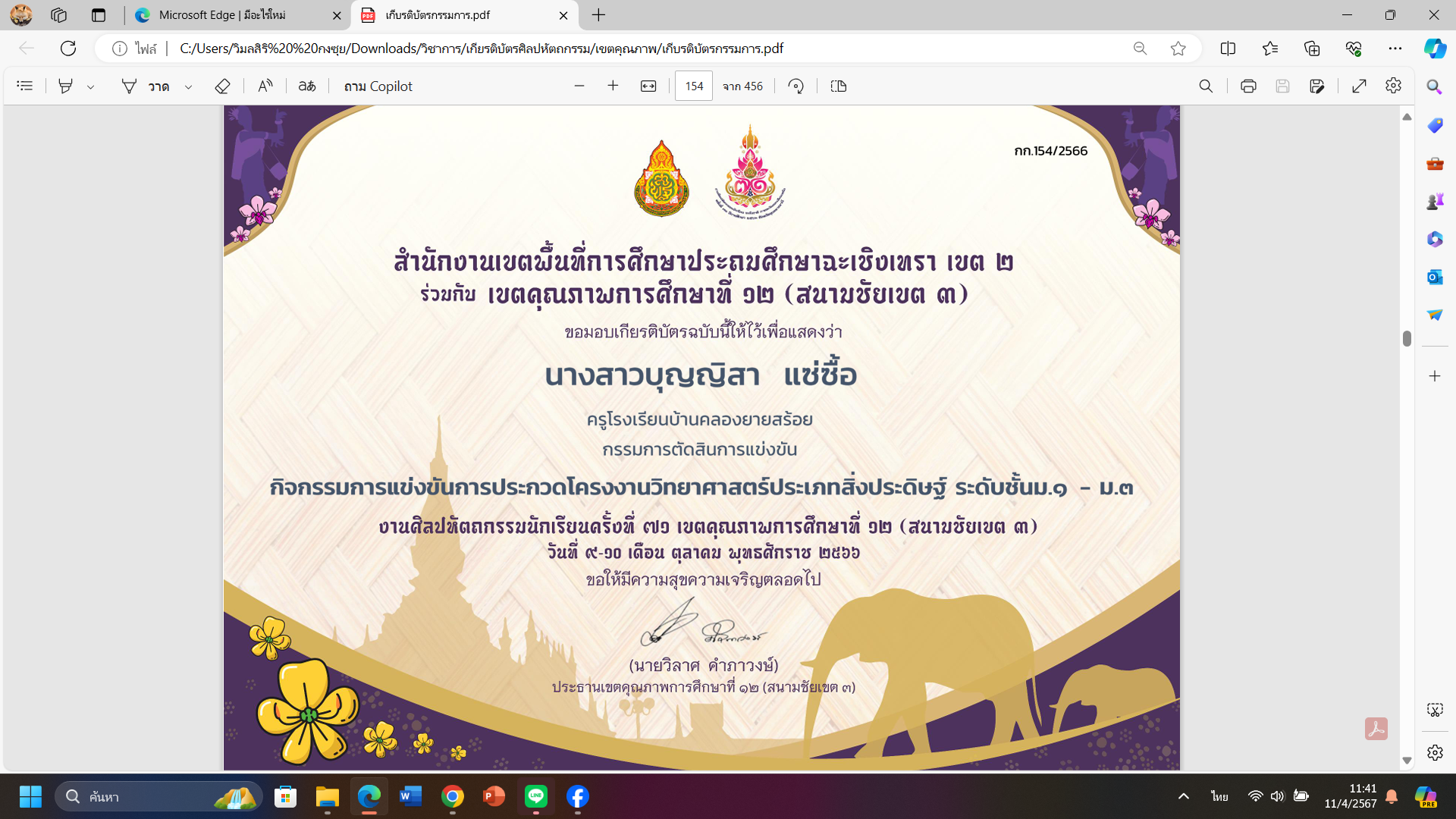Toggle the Draw tool

(x=146, y=86)
